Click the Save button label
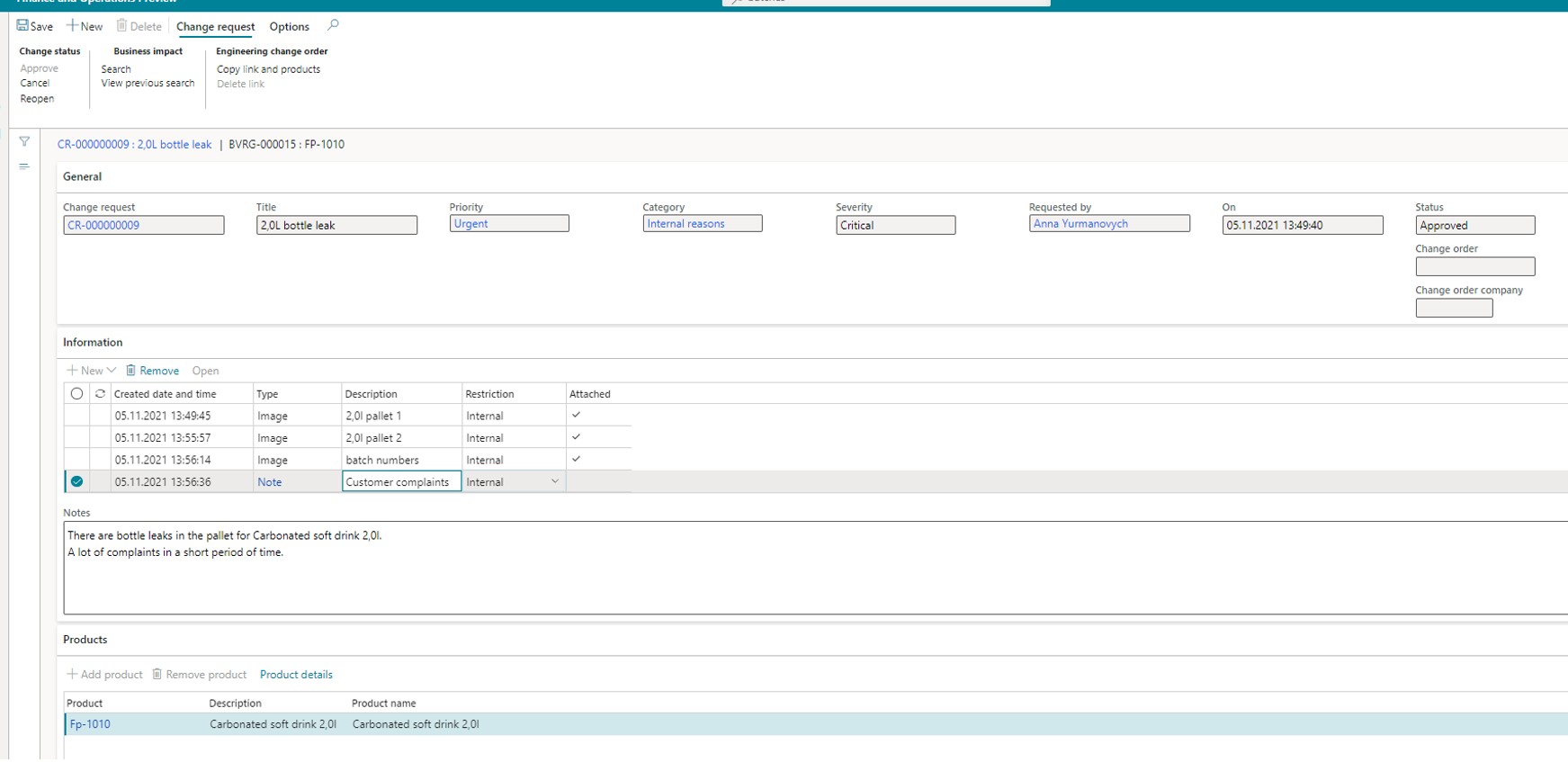 point(41,27)
